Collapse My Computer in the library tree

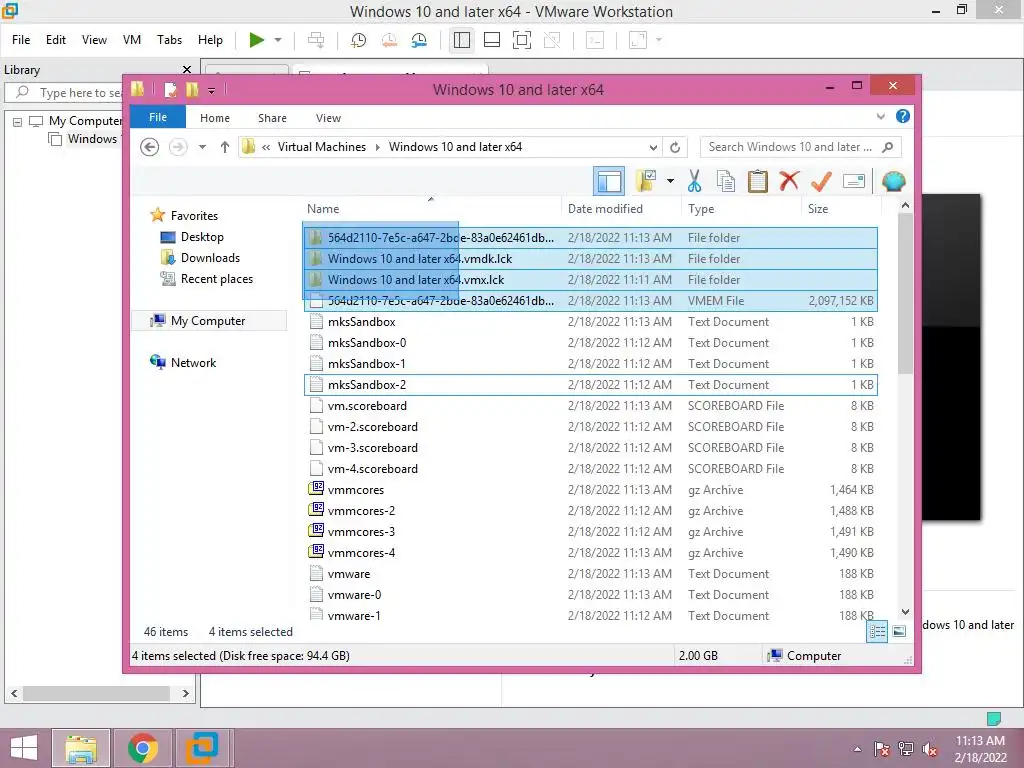tap(18, 121)
